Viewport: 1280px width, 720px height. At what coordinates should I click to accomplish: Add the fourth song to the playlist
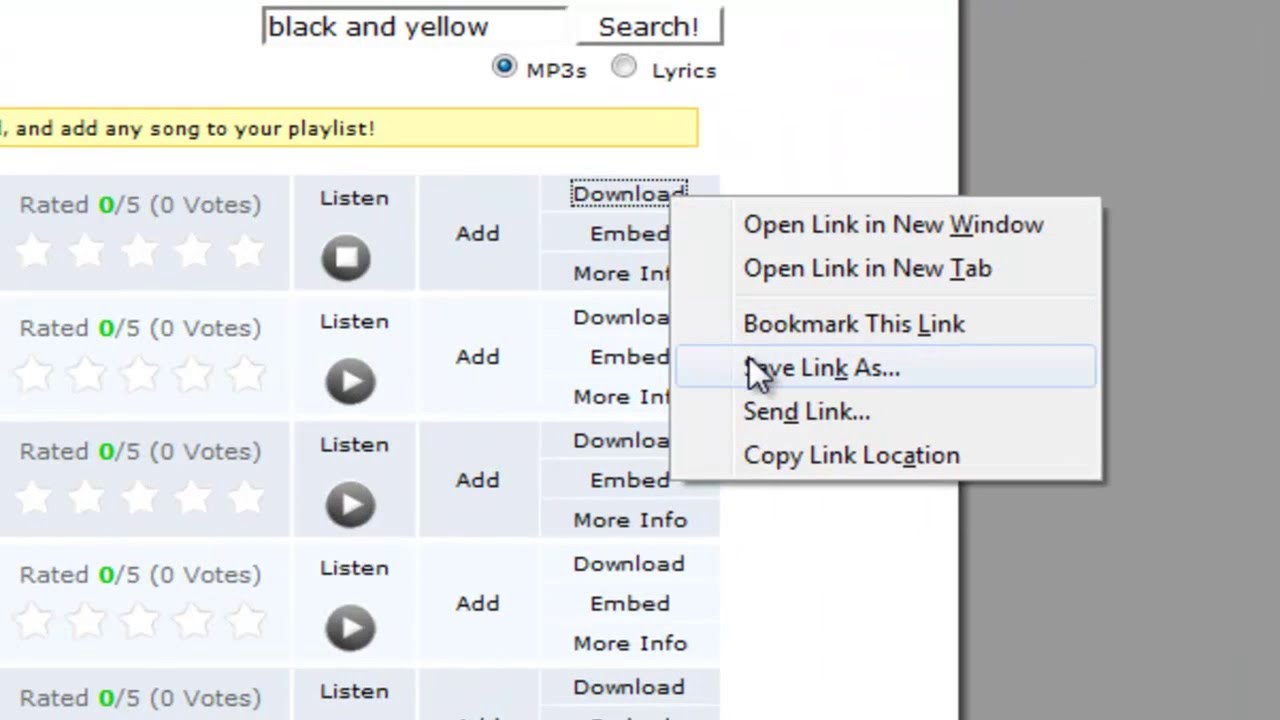477,603
